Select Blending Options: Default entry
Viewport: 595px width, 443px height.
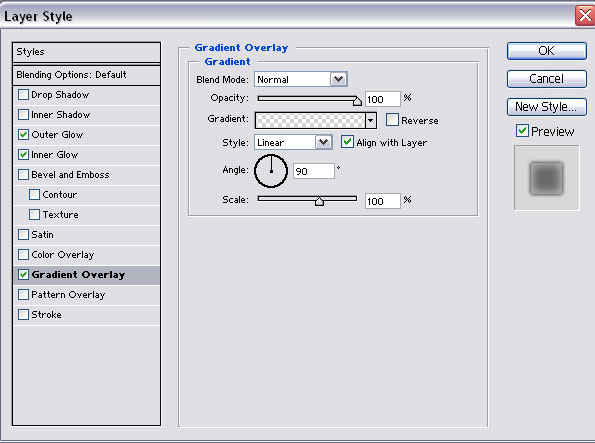point(87,75)
